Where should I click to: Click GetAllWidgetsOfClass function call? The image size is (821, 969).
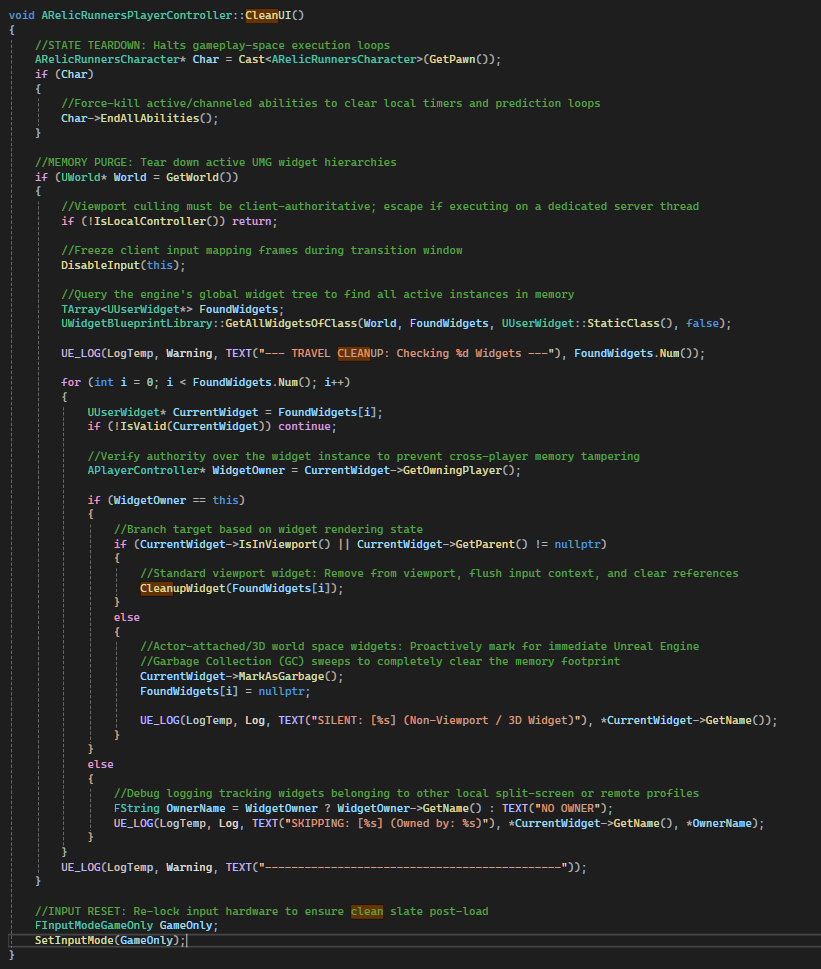click(x=291, y=323)
